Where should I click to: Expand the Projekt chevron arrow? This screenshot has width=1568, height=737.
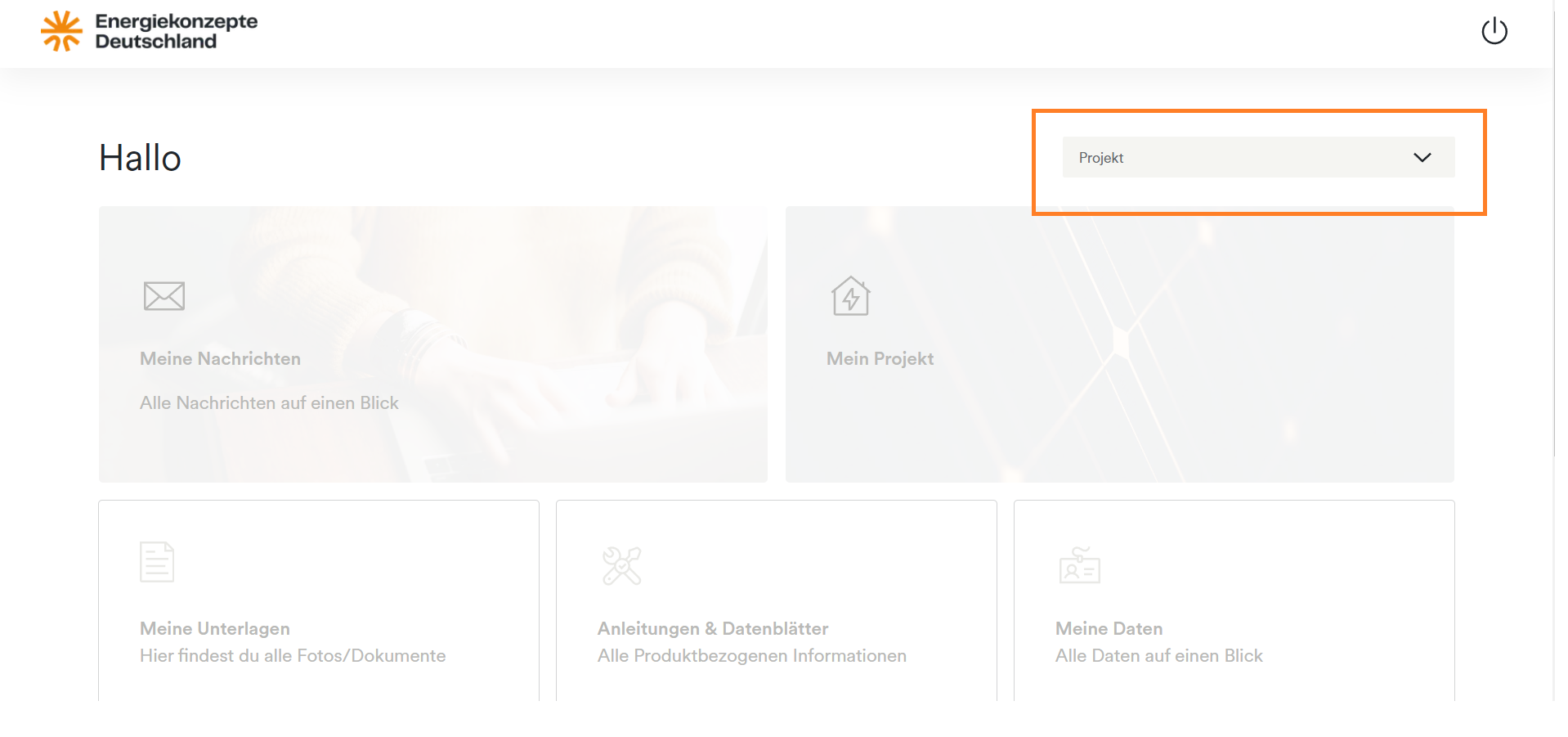[1422, 157]
